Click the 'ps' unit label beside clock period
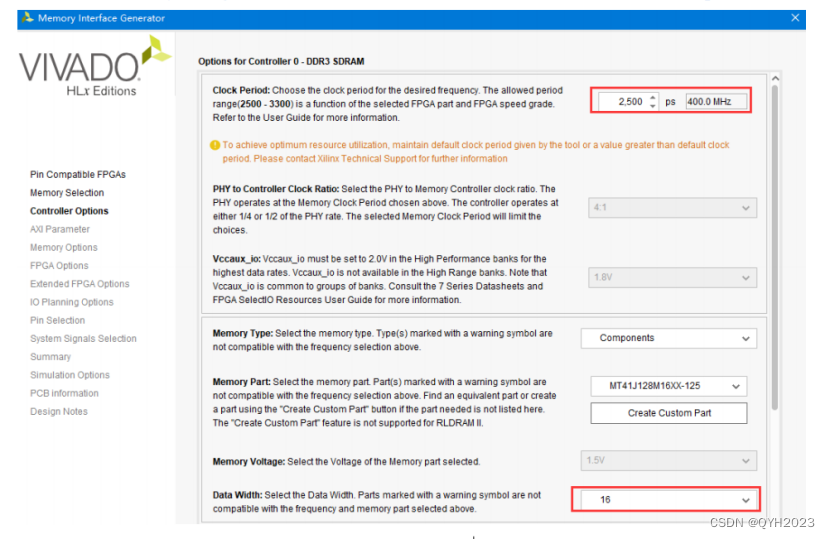 pos(670,102)
